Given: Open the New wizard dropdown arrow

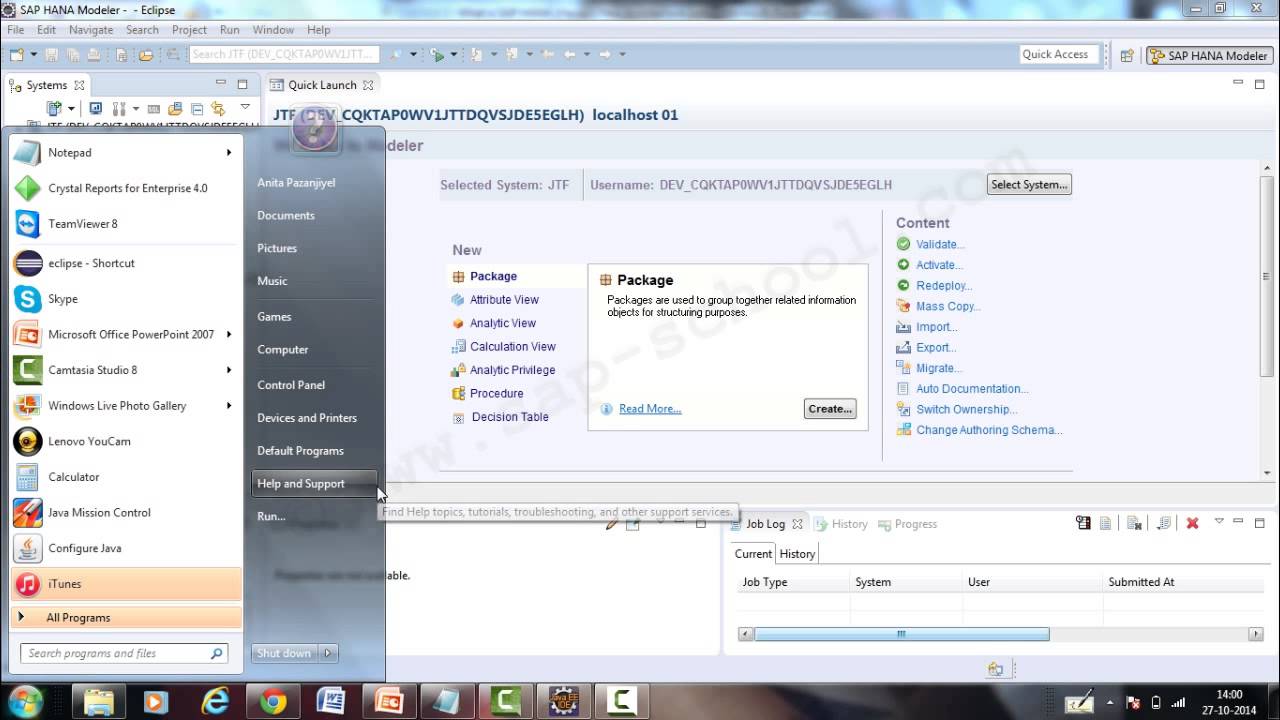Looking at the screenshot, I should 33,55.
